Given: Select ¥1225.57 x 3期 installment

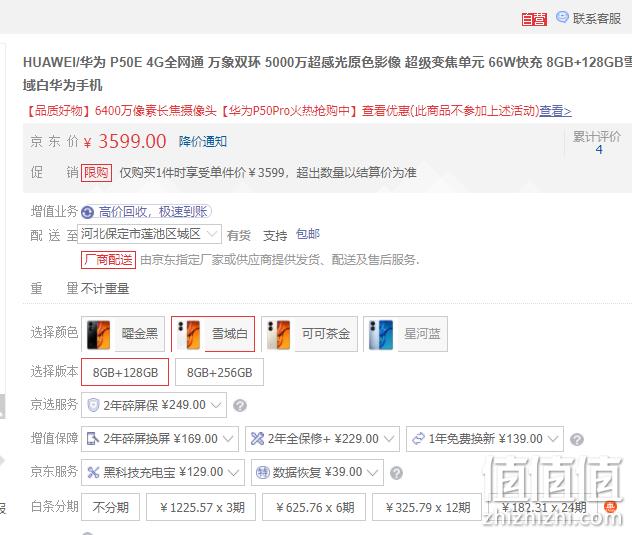Looking at the screenshot, I should 201,507.
